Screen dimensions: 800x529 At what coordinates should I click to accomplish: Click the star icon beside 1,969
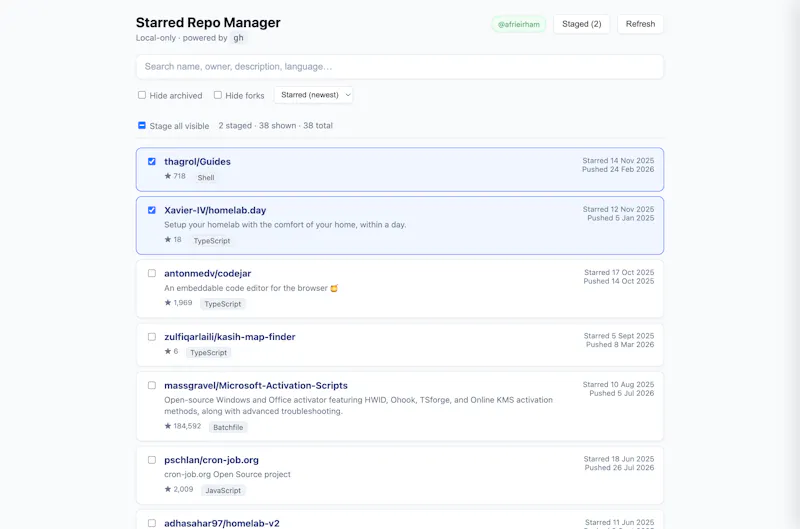(167, 303)
